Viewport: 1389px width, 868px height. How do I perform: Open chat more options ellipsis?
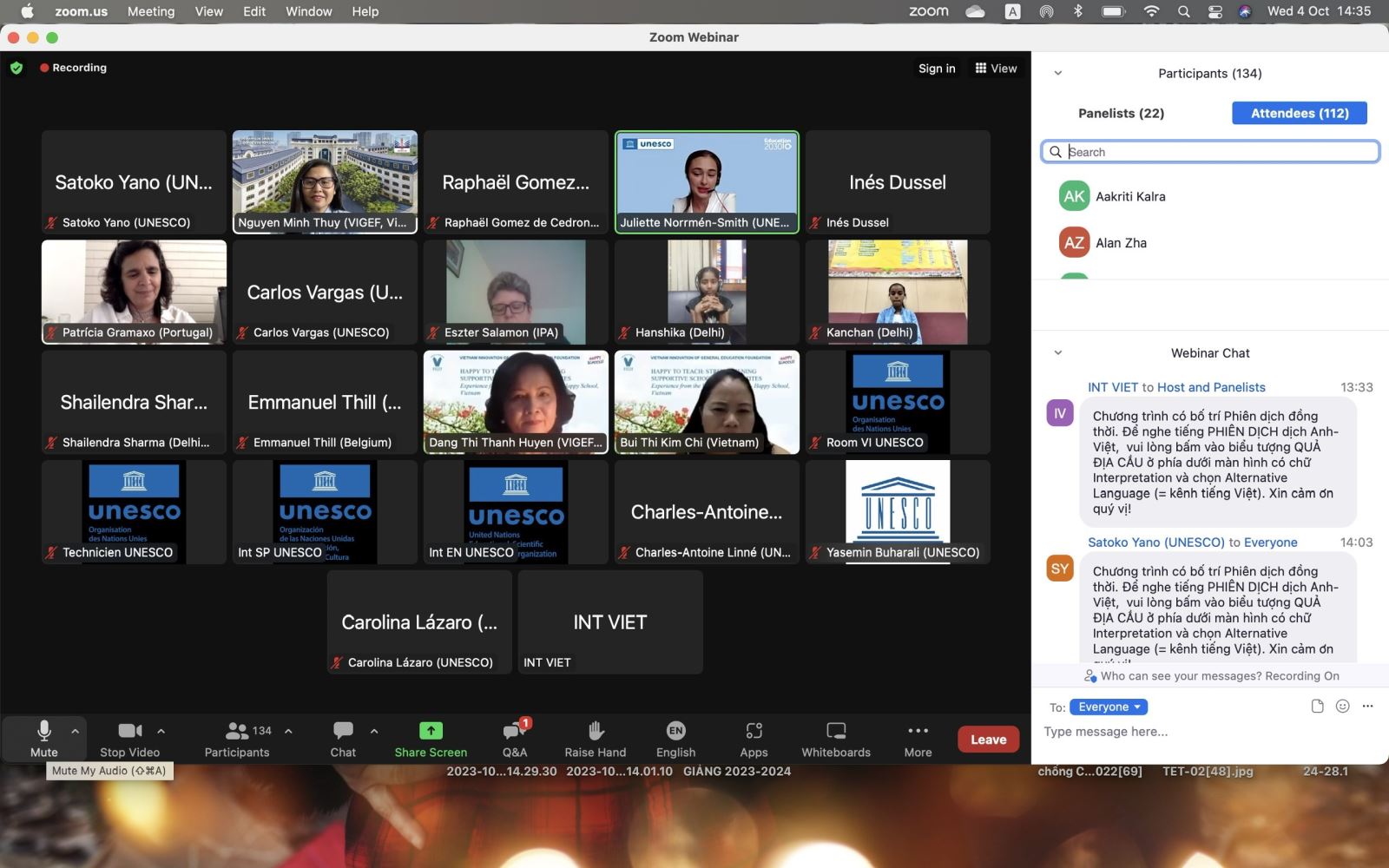pyautogui.click(x=1368, y=707)
